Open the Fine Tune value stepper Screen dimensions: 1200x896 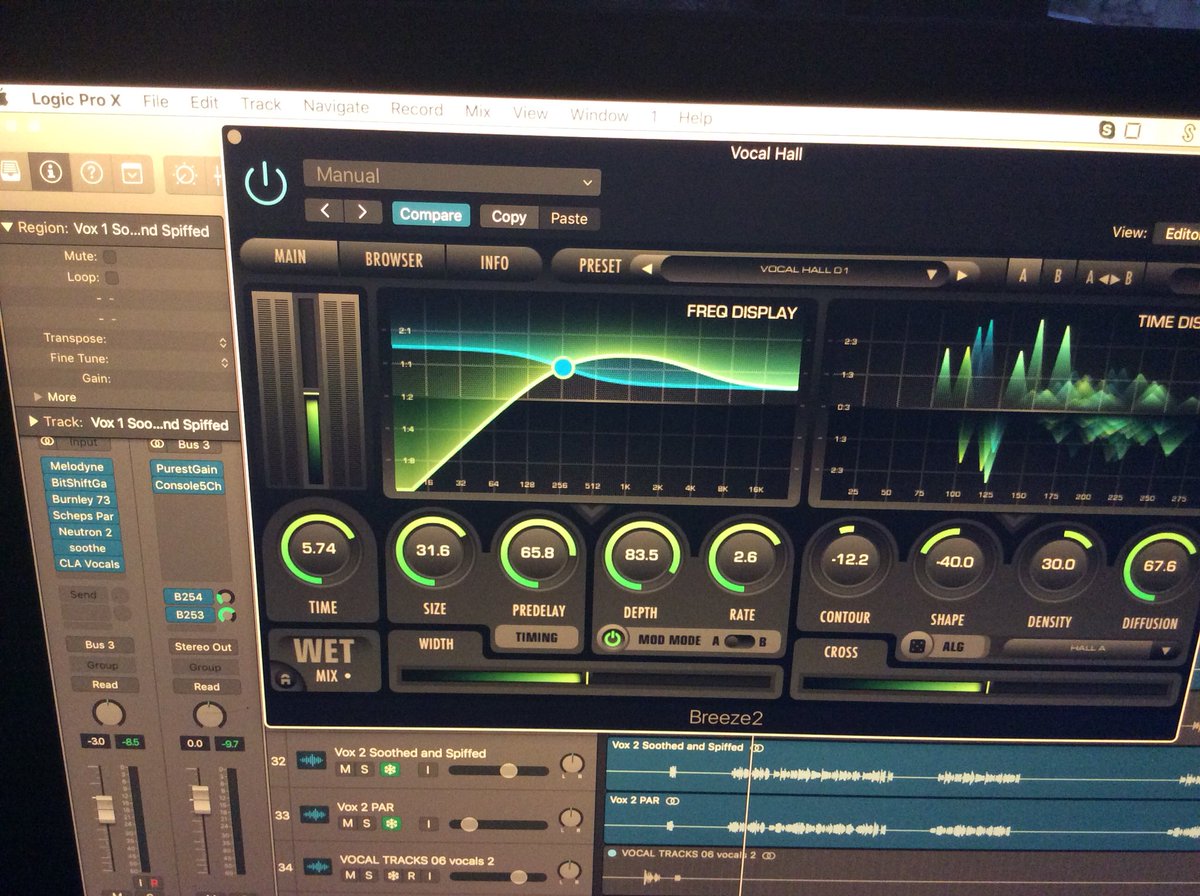click(x=223, y=362)
